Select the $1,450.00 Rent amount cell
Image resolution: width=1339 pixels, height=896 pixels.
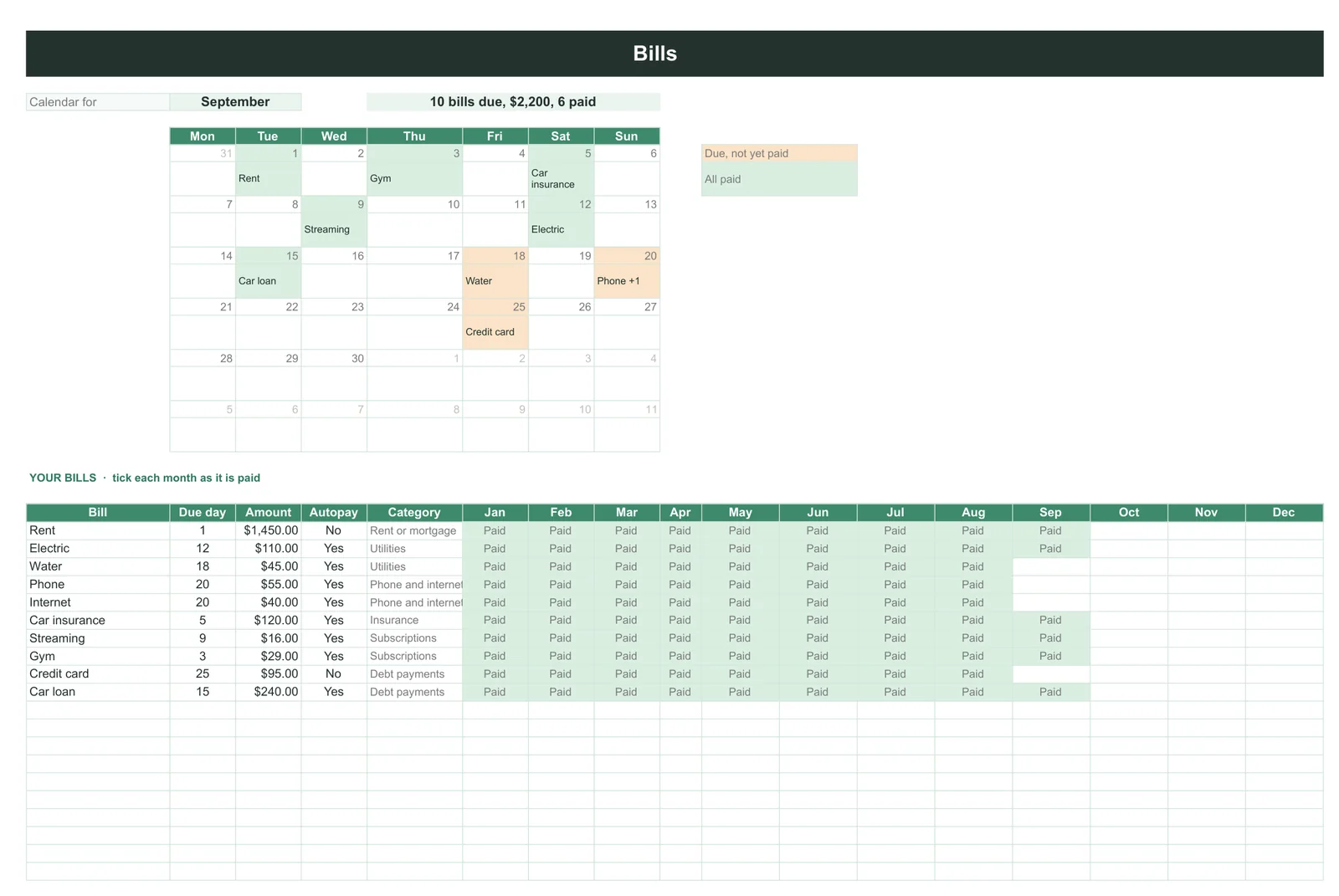pyautogui.click(x=268, y=530)
